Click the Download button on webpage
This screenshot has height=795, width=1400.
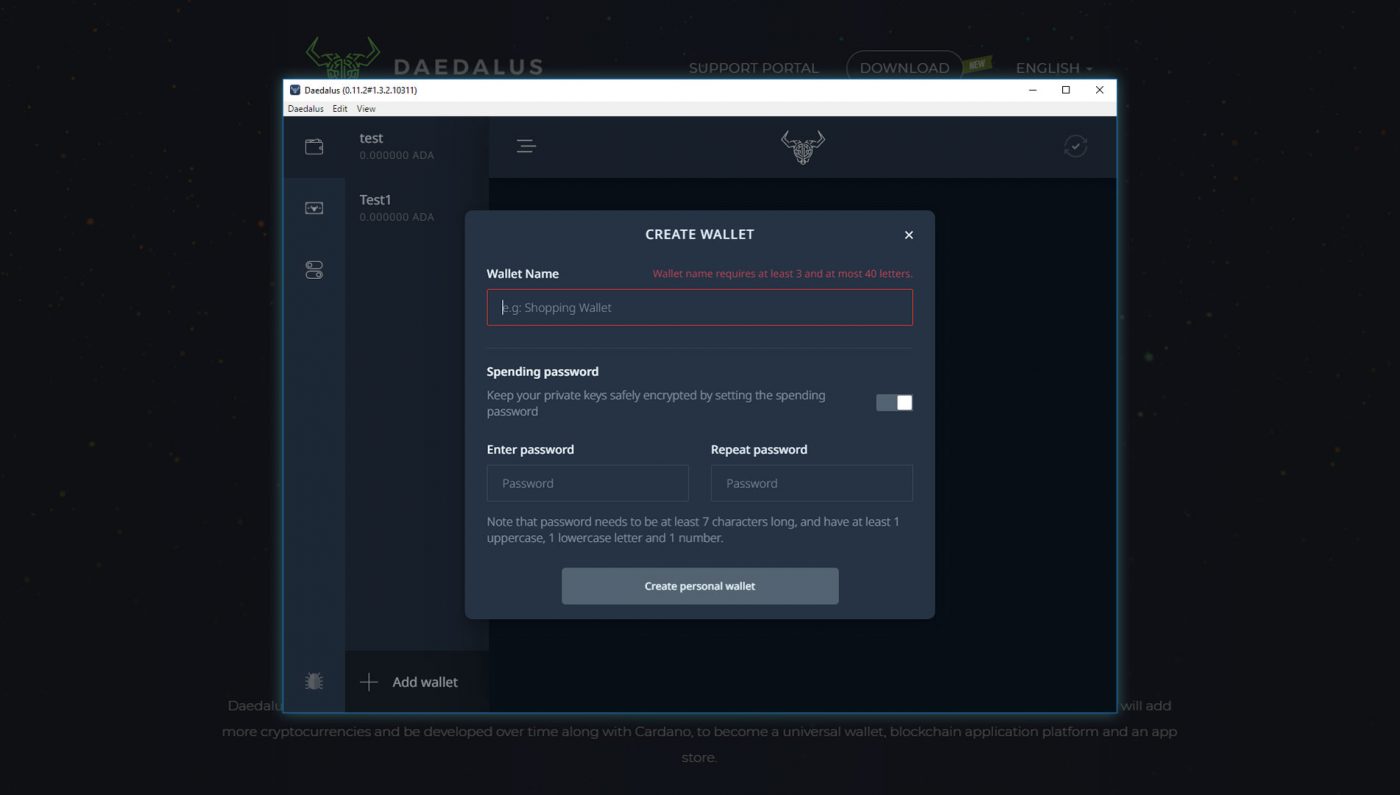pyautogui.click(x=904, y=67)
